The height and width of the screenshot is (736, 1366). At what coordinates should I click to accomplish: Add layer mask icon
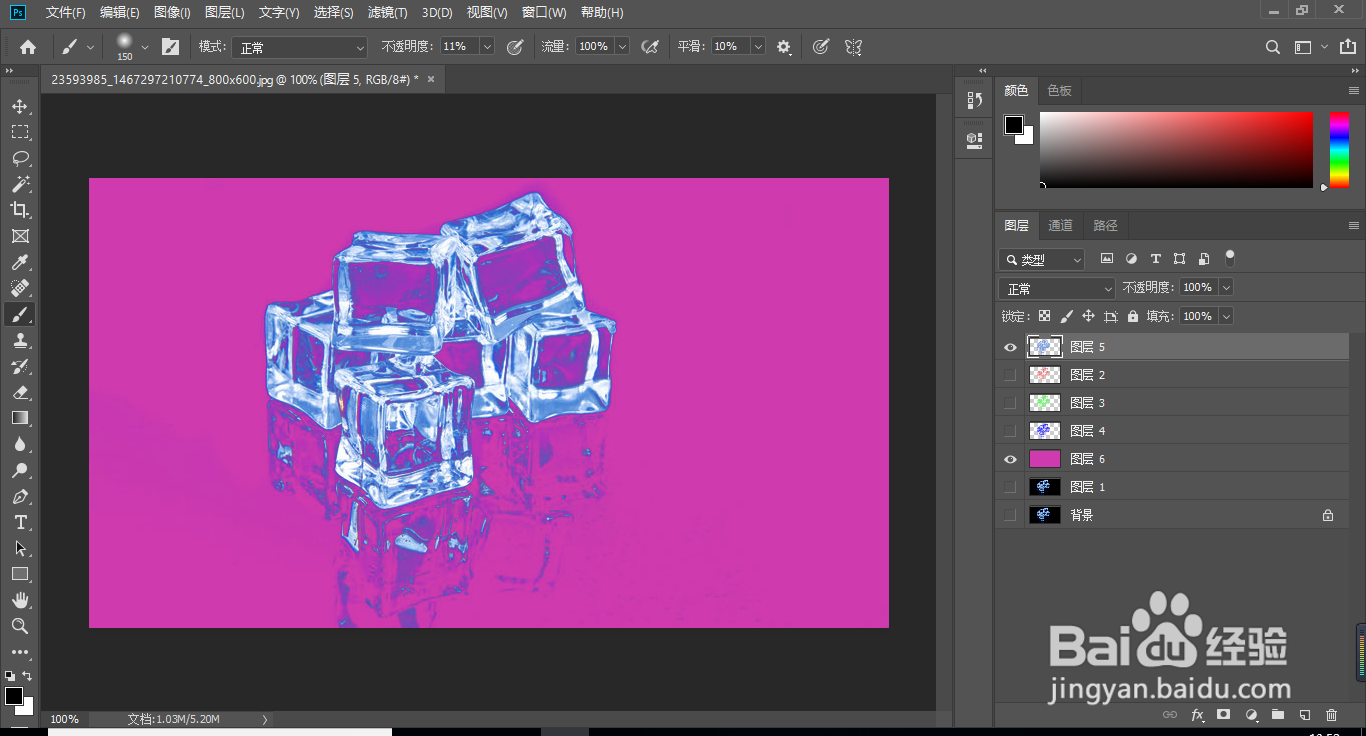coord(1223,715)
